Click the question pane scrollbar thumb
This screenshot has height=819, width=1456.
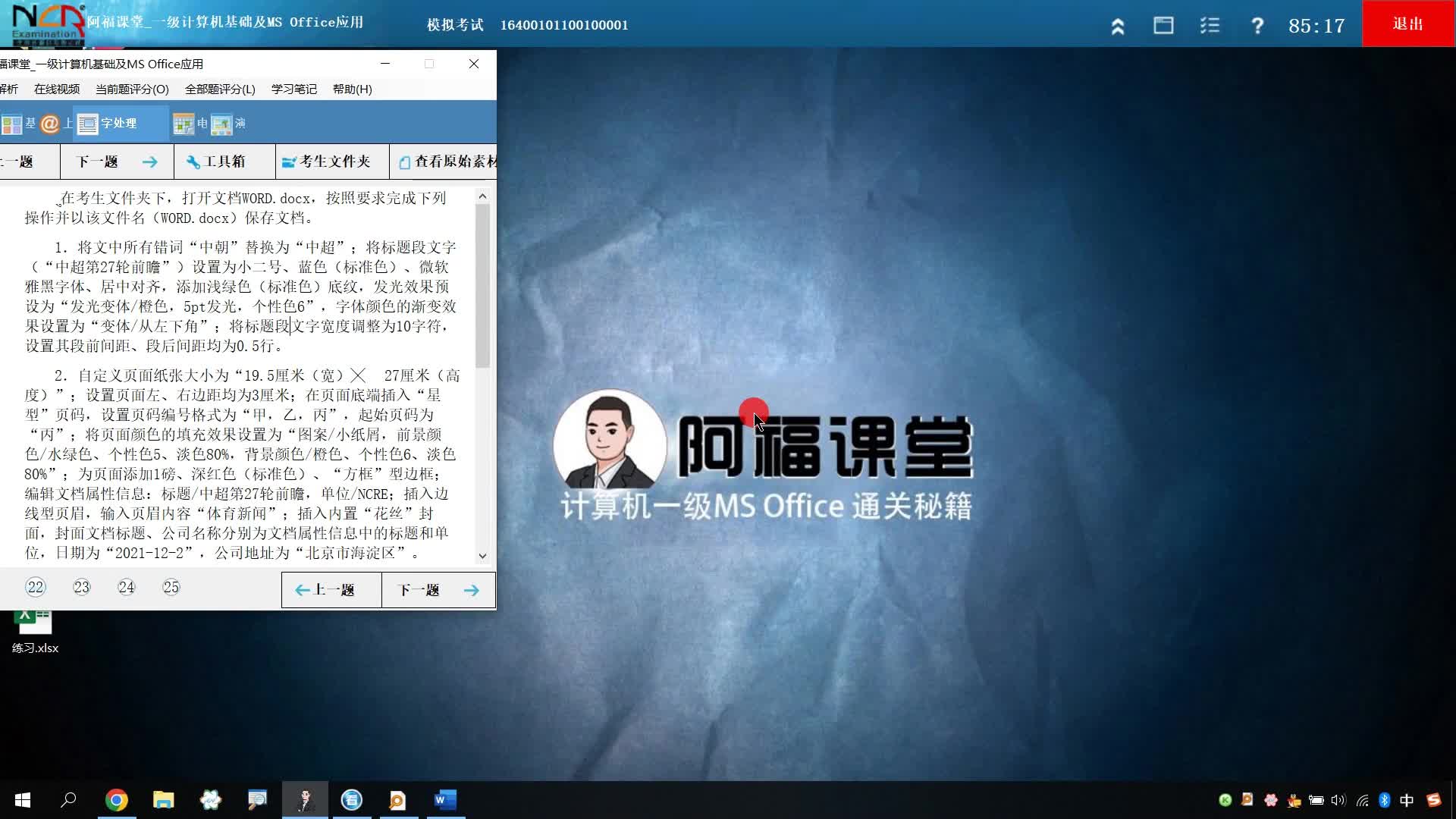pyautogui.click(x=482, y=286)
